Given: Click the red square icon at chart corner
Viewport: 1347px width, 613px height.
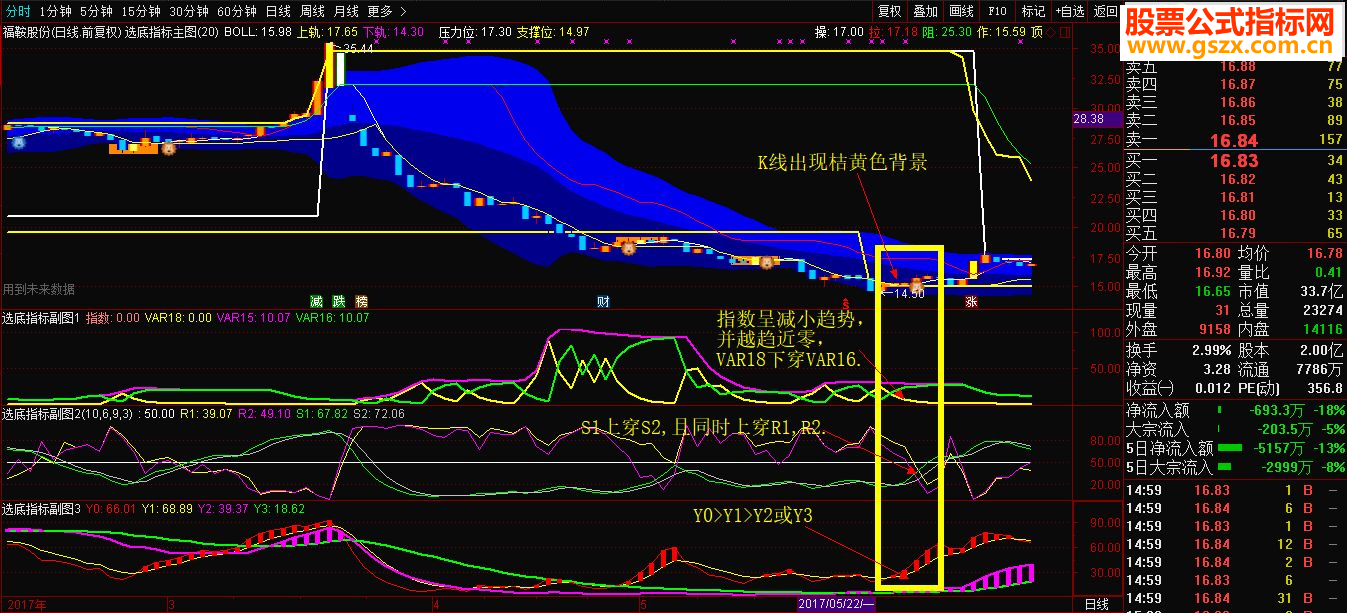Looking at the screenshot, I should coord(1065,31).
